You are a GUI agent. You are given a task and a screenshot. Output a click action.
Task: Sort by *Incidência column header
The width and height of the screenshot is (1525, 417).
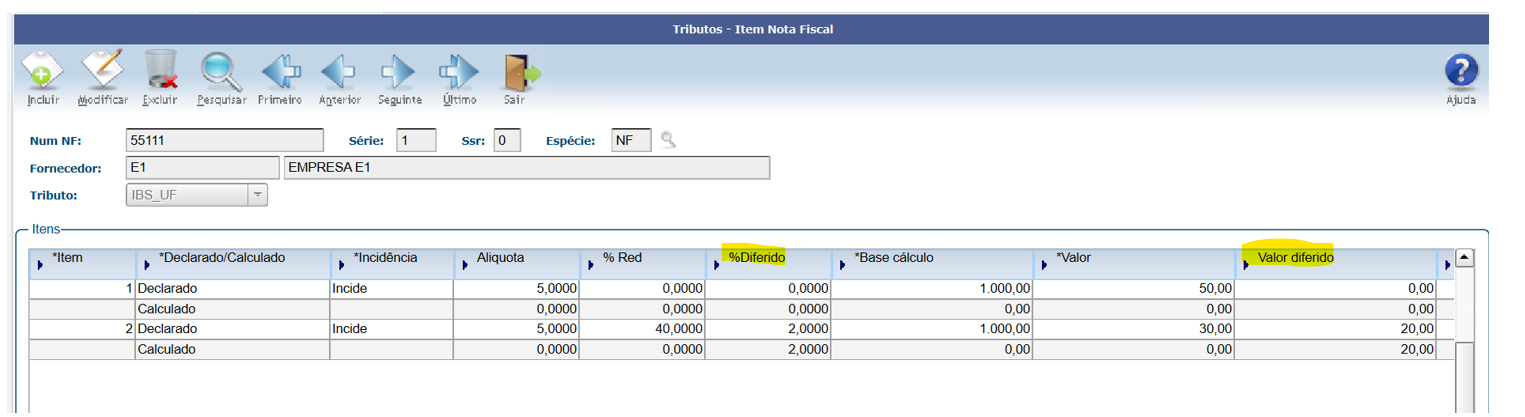click(x=392, y=264)
